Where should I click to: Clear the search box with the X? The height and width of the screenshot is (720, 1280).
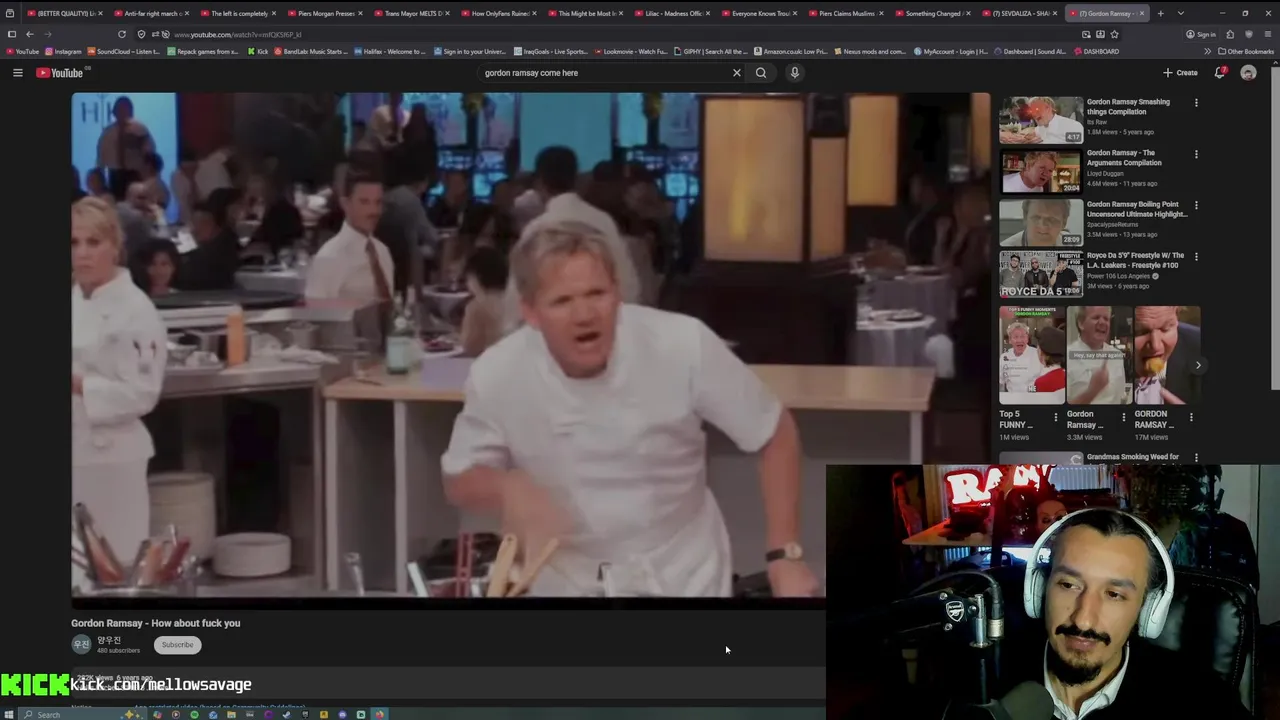coord(737,72)
